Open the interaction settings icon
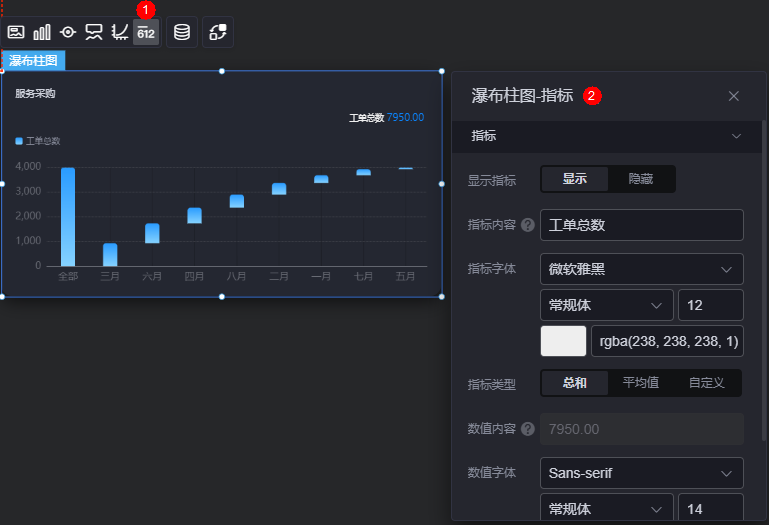Screen dimensions: 769x525 tap(218, 32)
